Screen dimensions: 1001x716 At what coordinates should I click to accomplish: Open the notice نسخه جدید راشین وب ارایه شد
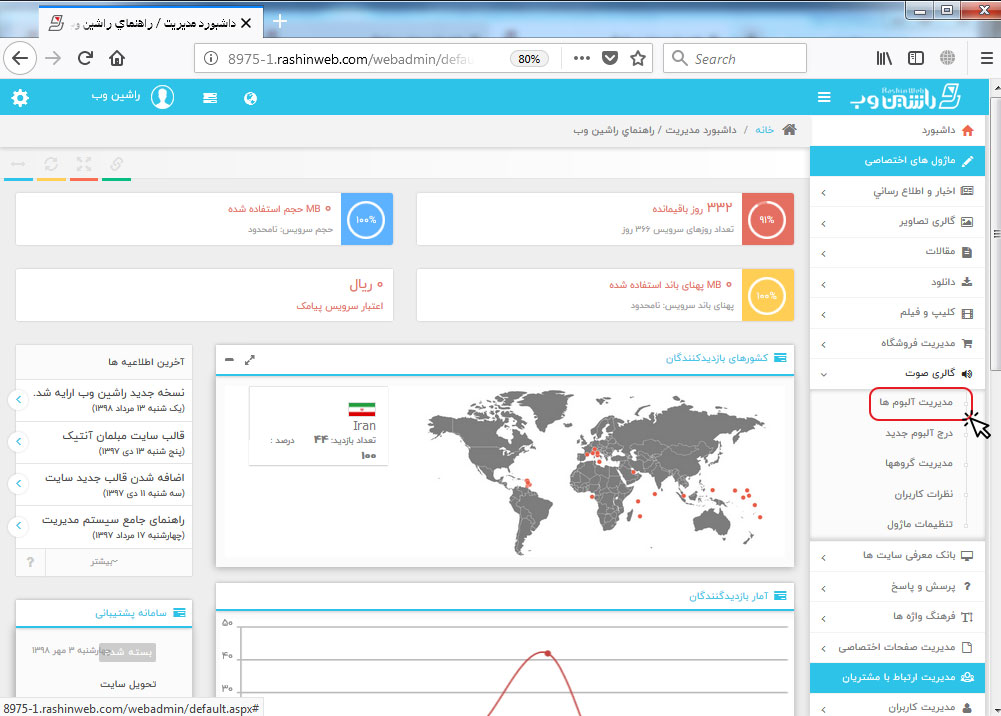pyautogui.click(x=109, y=392)
